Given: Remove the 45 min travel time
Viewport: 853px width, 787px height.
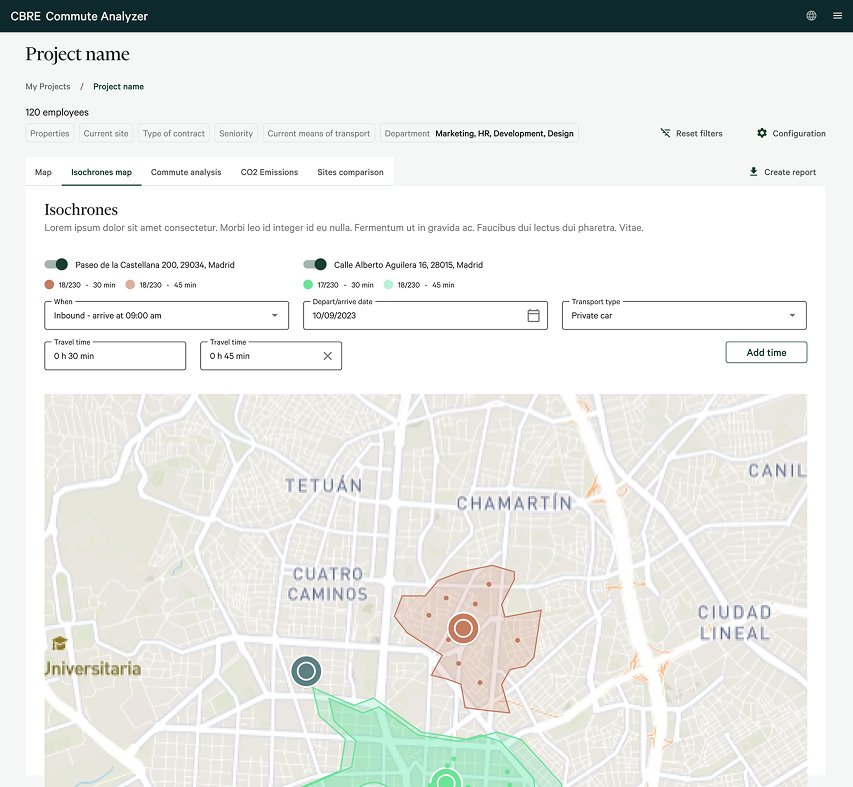Looking at the screenshot, I should (327, 356).
